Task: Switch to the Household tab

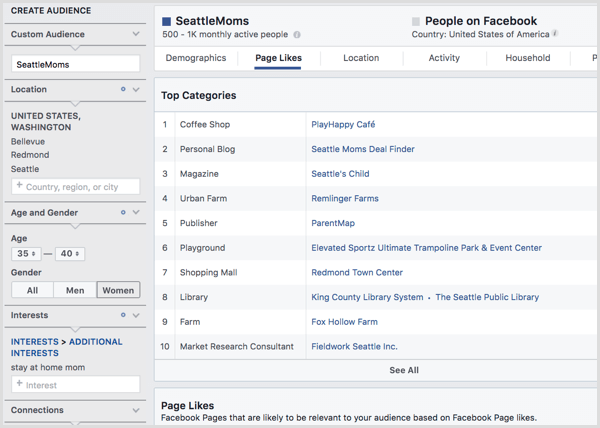Action: coord(528,58)
